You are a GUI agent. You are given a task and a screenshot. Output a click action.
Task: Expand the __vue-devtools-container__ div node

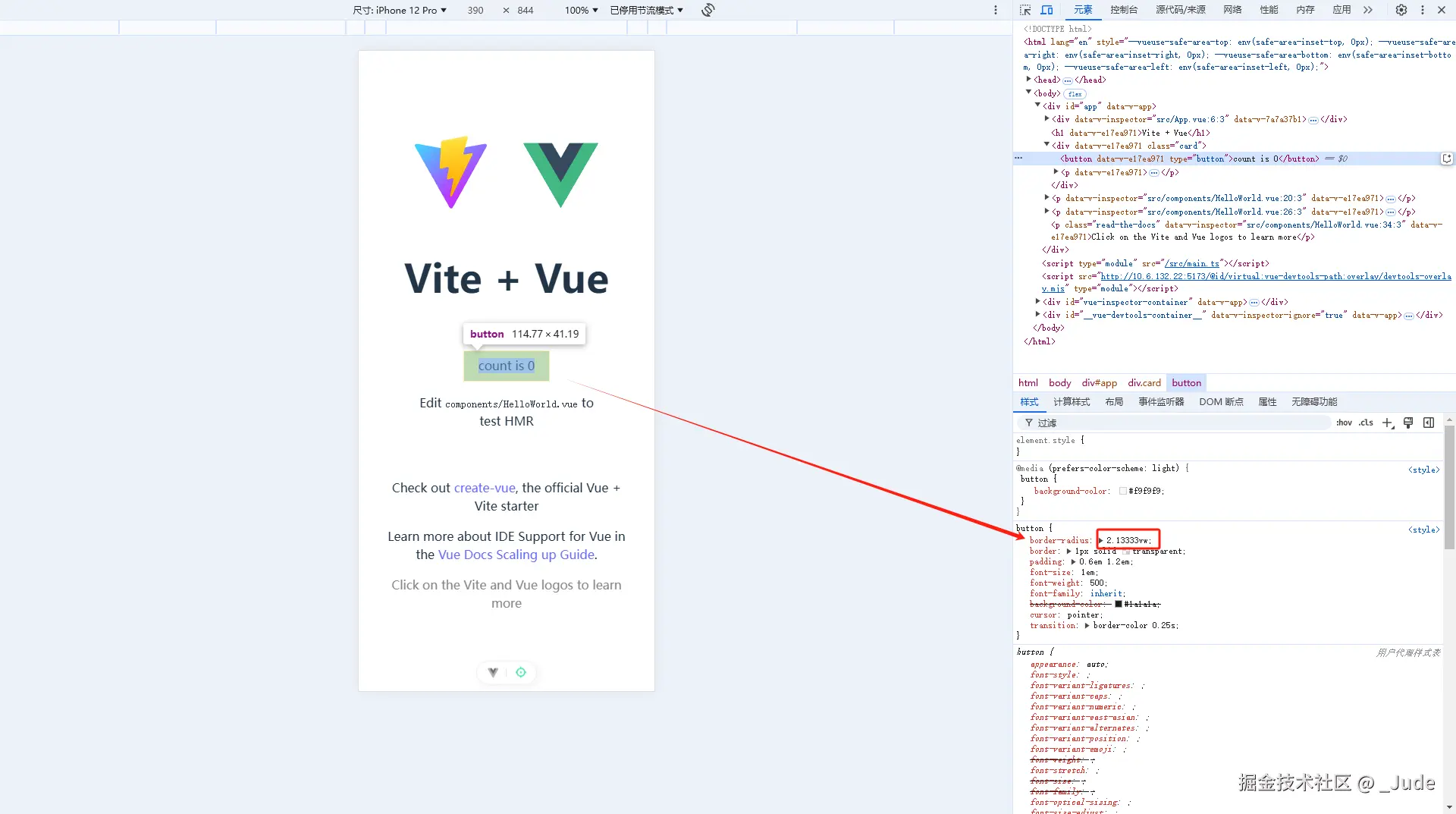click(x=1038, y=314)
